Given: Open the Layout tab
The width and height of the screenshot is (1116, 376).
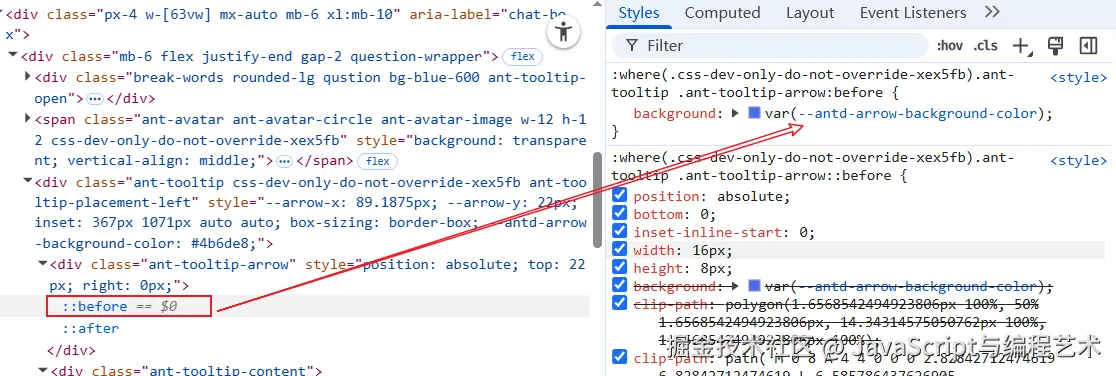Looking at the screenshot, I should click(810, 13).
